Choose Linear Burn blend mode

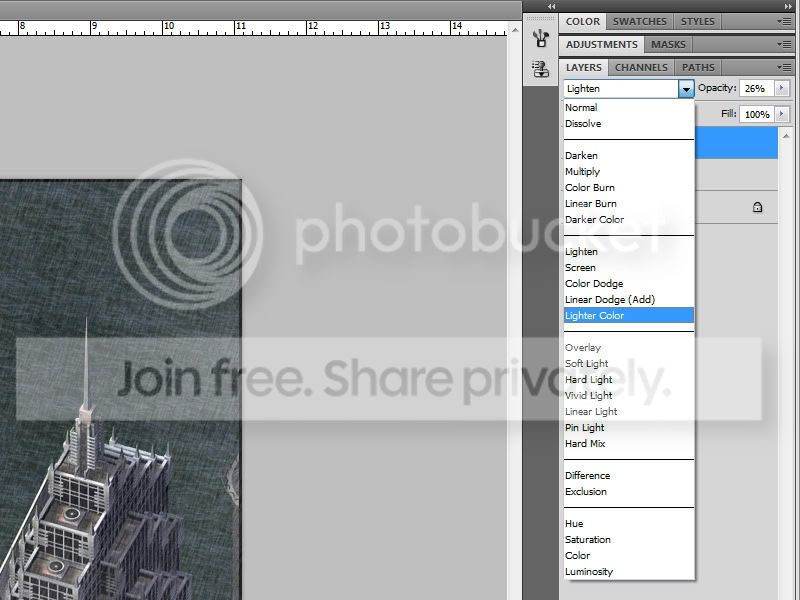click(x=629, y=204)
